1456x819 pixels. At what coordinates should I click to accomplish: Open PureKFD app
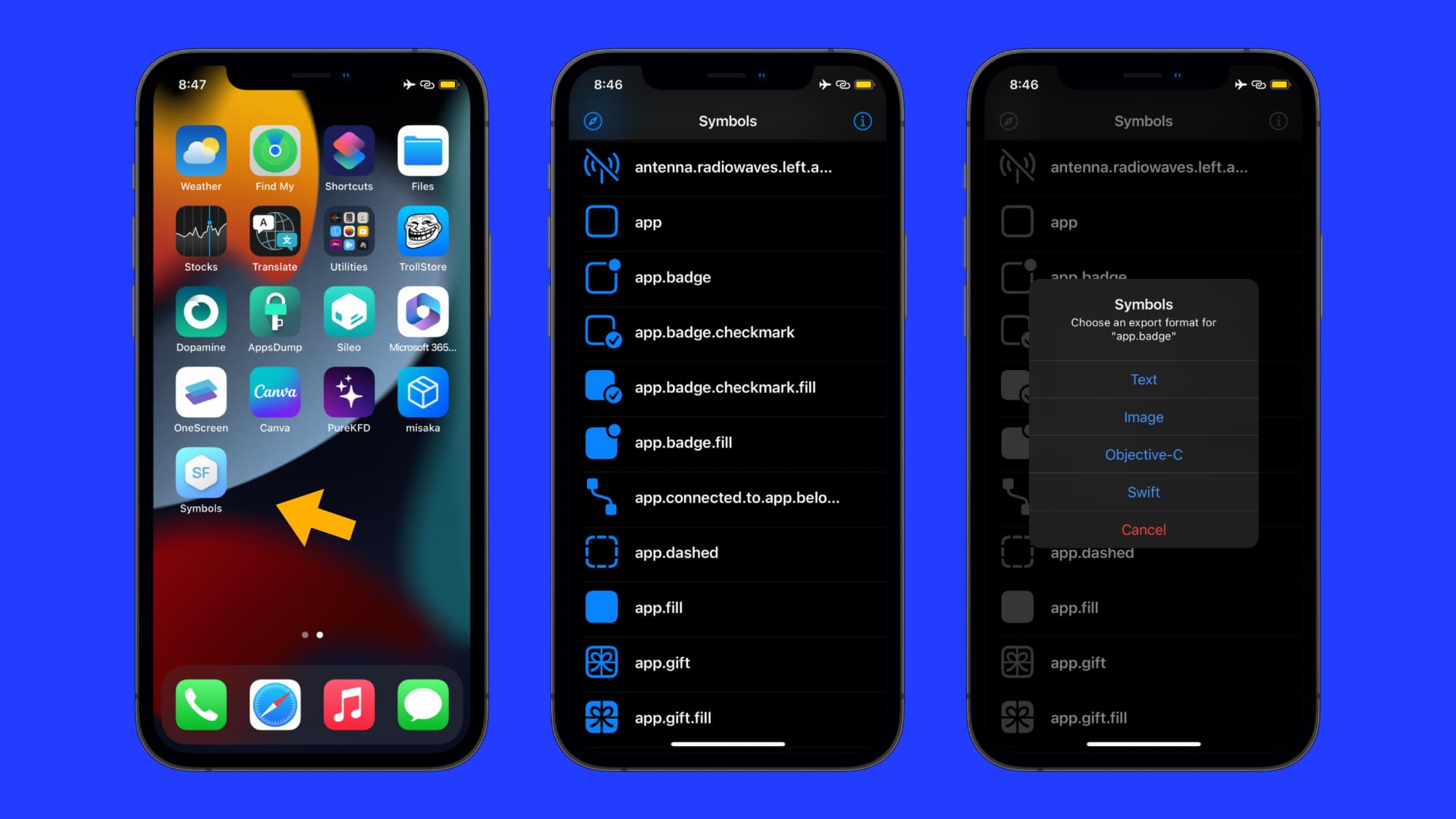point(349,392)
